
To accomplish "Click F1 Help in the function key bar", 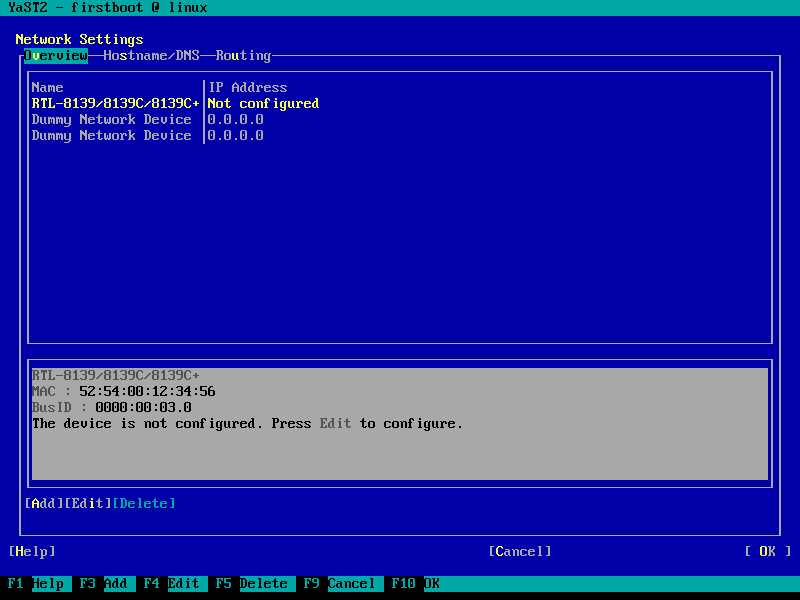I will [36, 584].
